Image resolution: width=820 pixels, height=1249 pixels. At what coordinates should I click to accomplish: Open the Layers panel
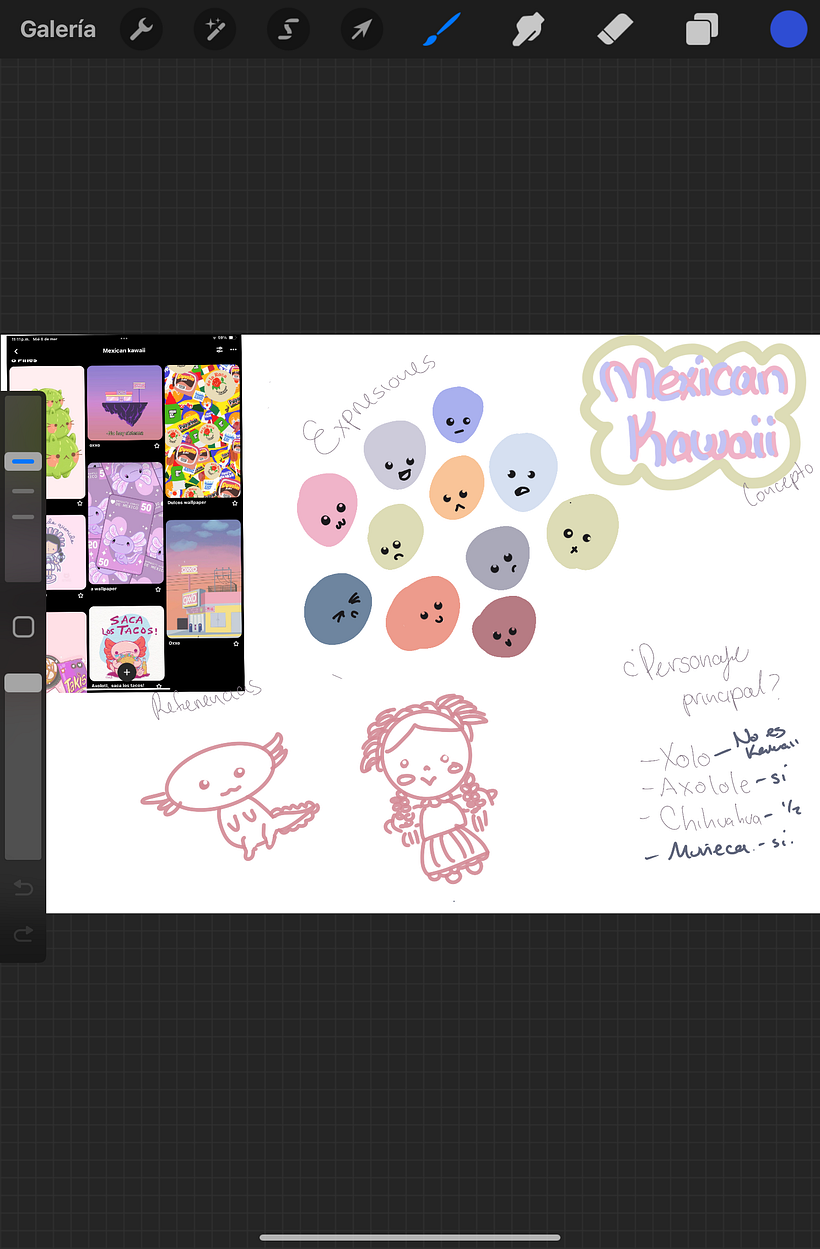(701, 29)
